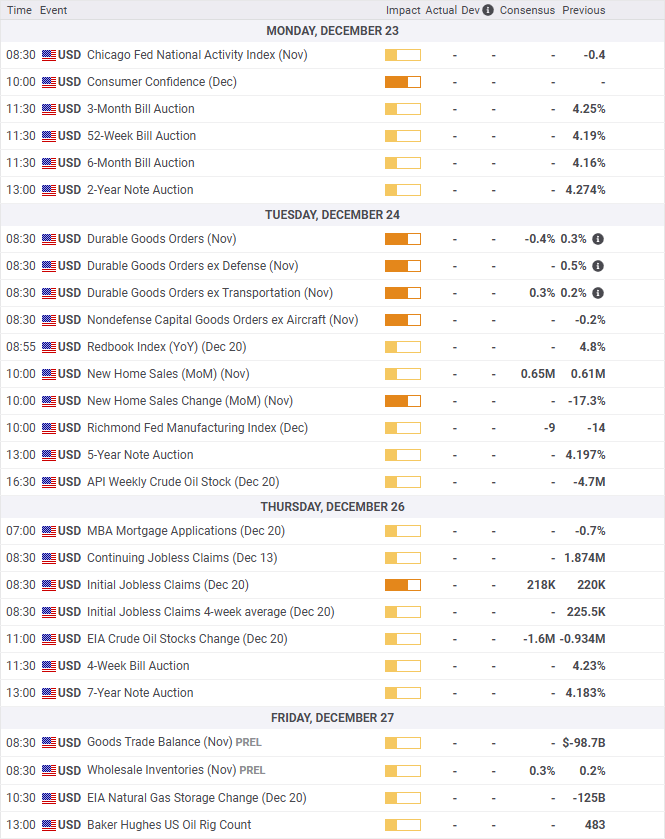Click the Consensus column header
665x839 pixels.
[527, 10]
